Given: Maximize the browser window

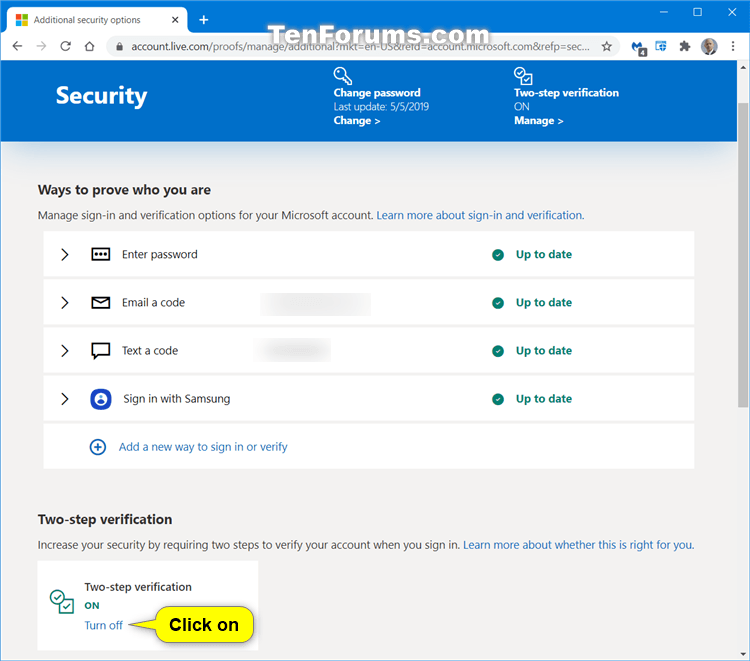Looking at the screenshot, I should click(x=697, y=12).
